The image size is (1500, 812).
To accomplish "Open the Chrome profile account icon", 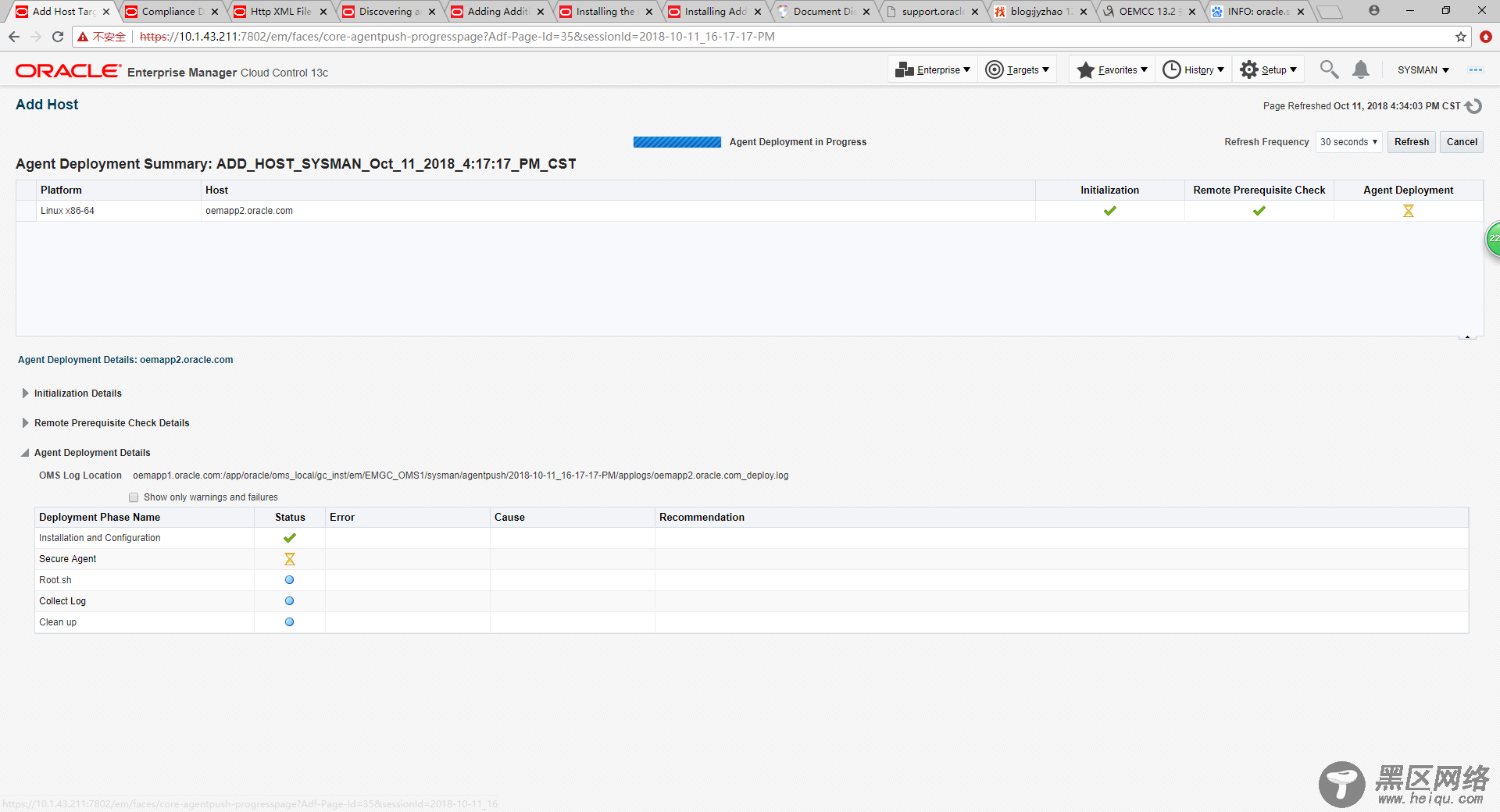I will tap(1374, 11).
